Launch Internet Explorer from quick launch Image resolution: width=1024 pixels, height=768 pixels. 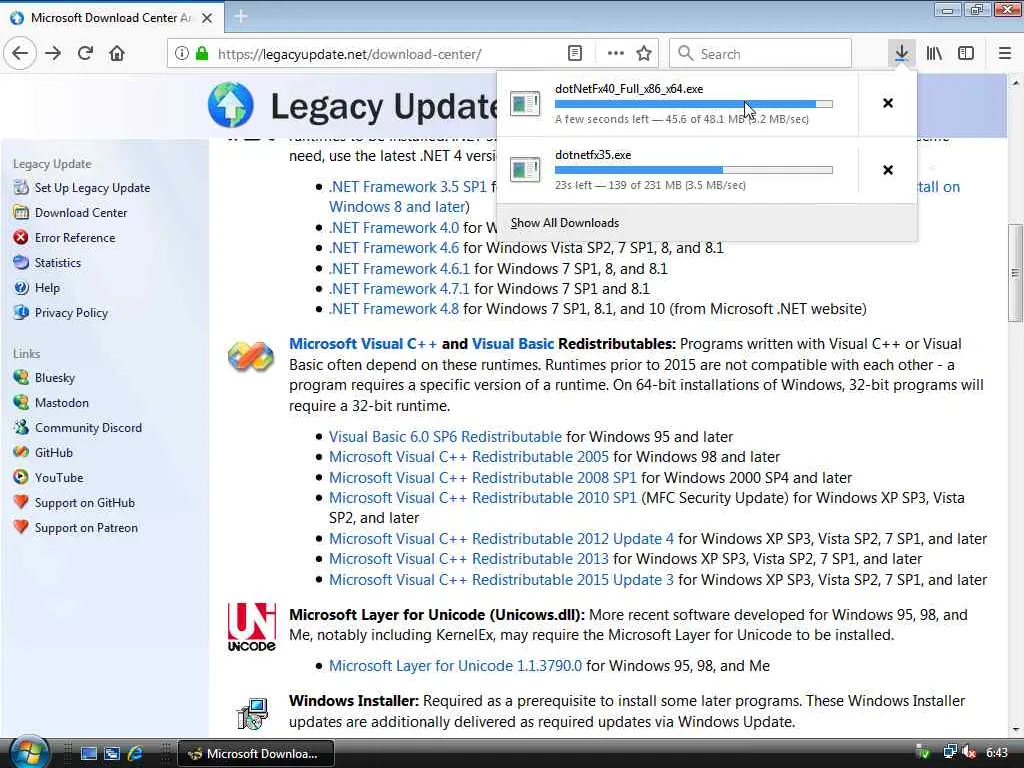135,754
